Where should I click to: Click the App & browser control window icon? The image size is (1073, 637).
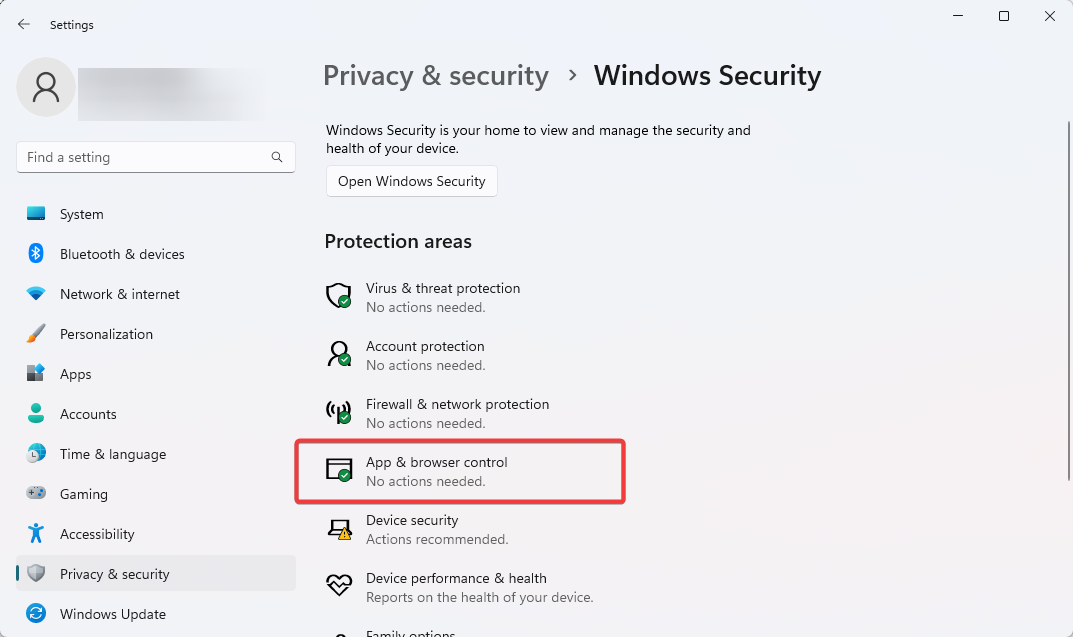[339, 470]
